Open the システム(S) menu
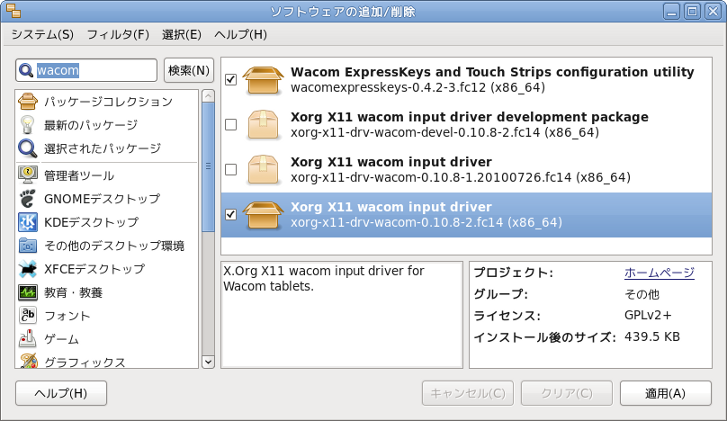Image resolution: width=727 pixels, height=421 pixels. tap(42, 35)
